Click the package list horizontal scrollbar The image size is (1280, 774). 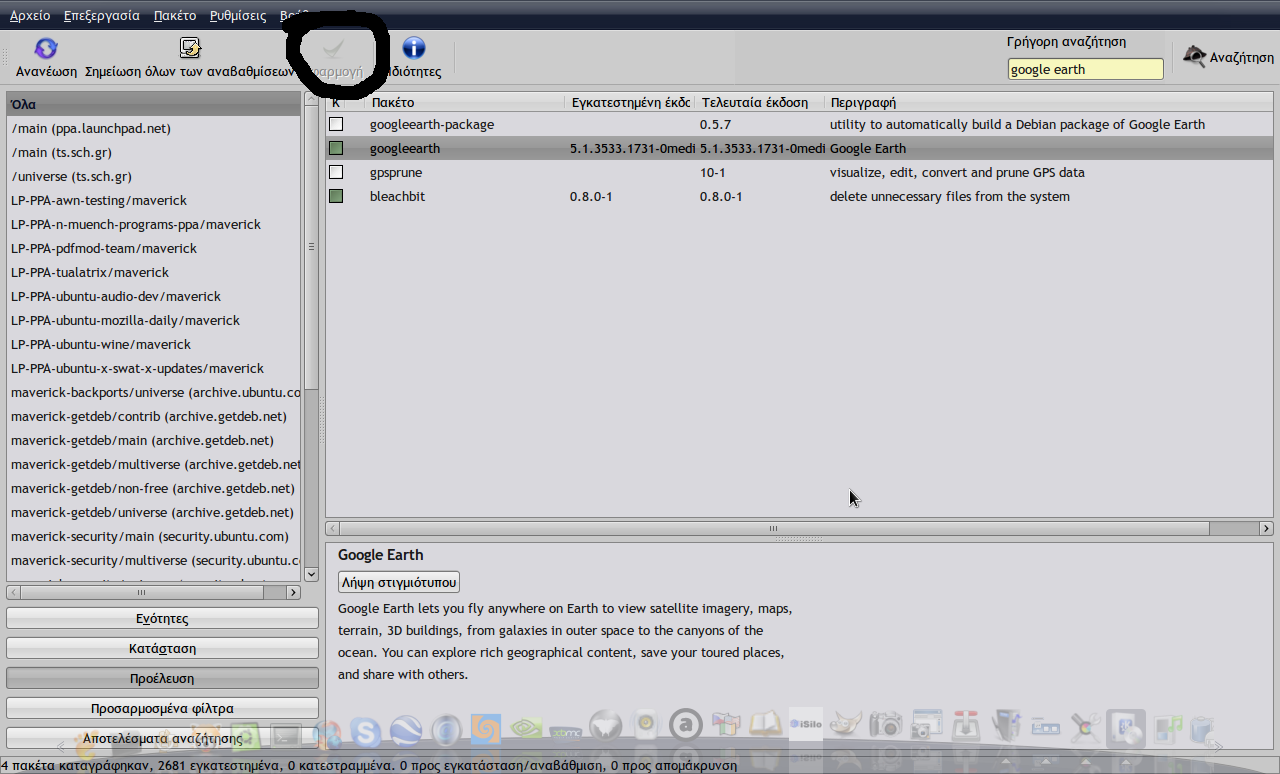pos(799,528)
